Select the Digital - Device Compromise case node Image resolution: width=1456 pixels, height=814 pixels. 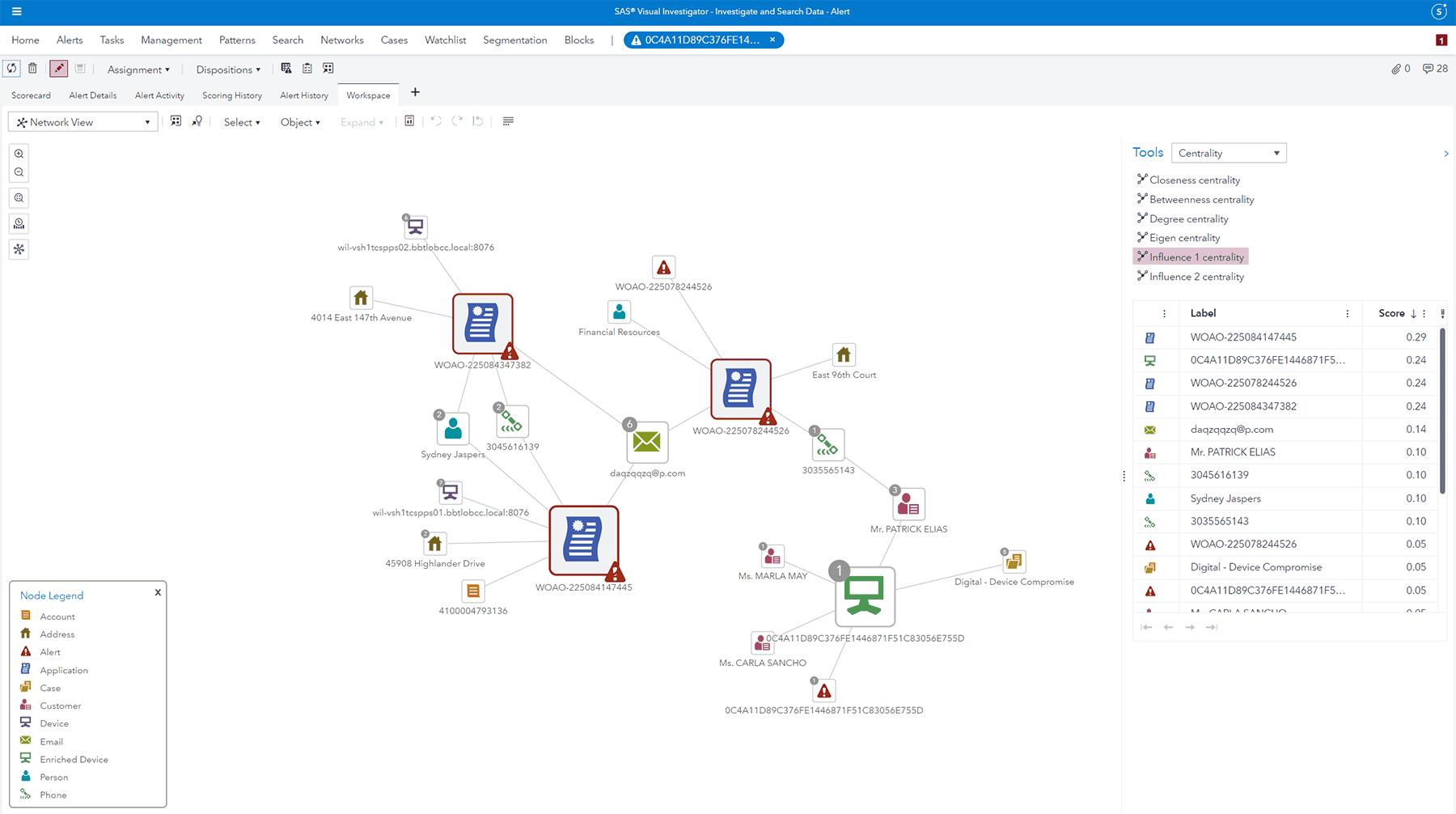pyautogui.click(x=1014, y=562)
